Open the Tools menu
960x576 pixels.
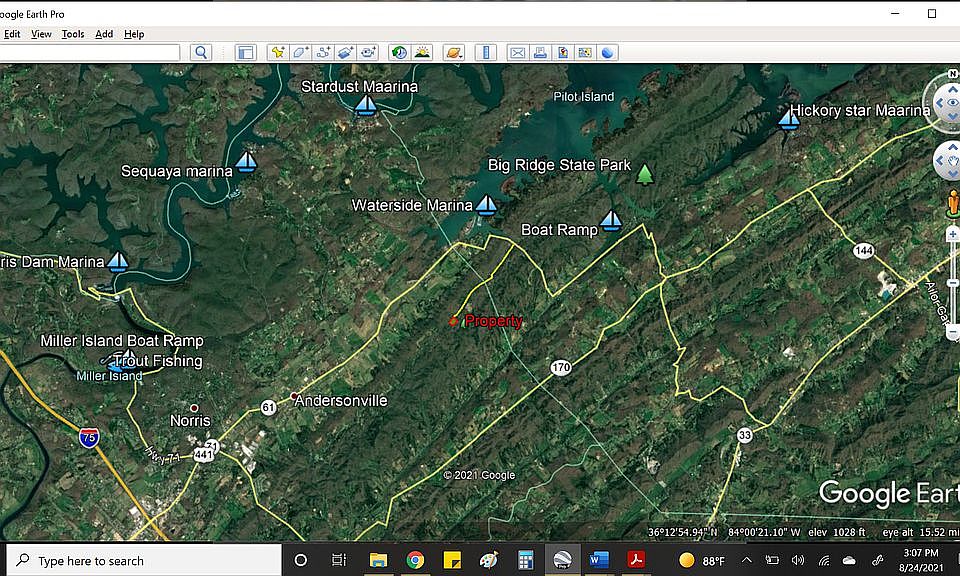(73, 34)
